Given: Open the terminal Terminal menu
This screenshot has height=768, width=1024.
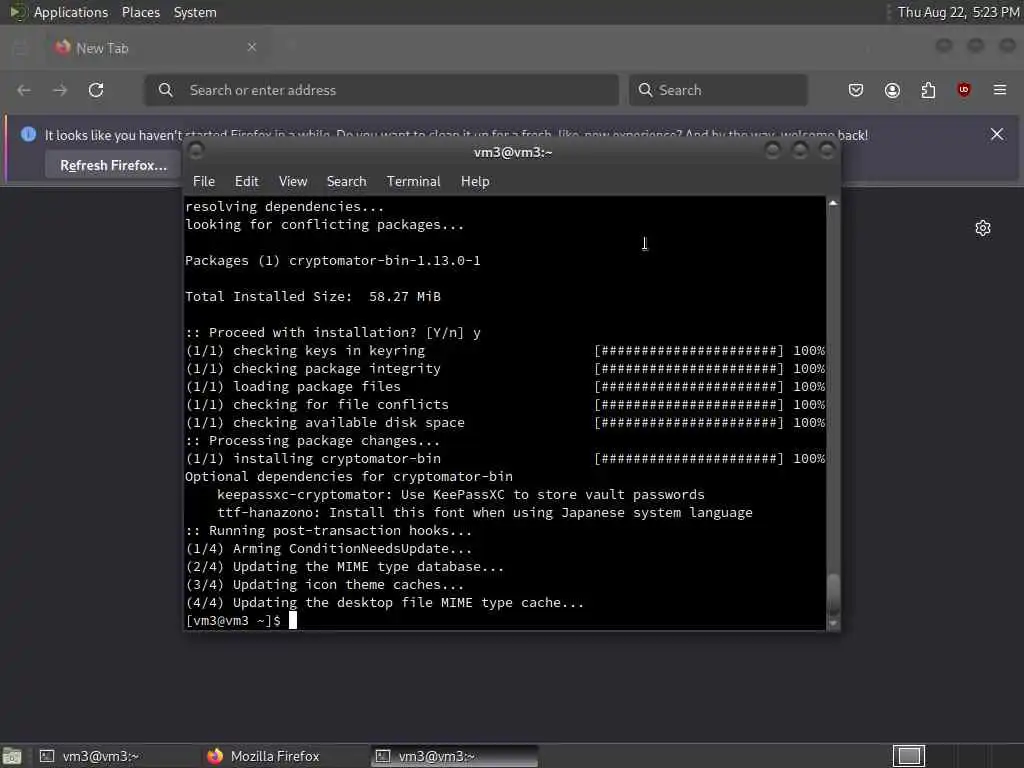Looking at the screenshot, I should pyautogui.click(x=413, y=182).
